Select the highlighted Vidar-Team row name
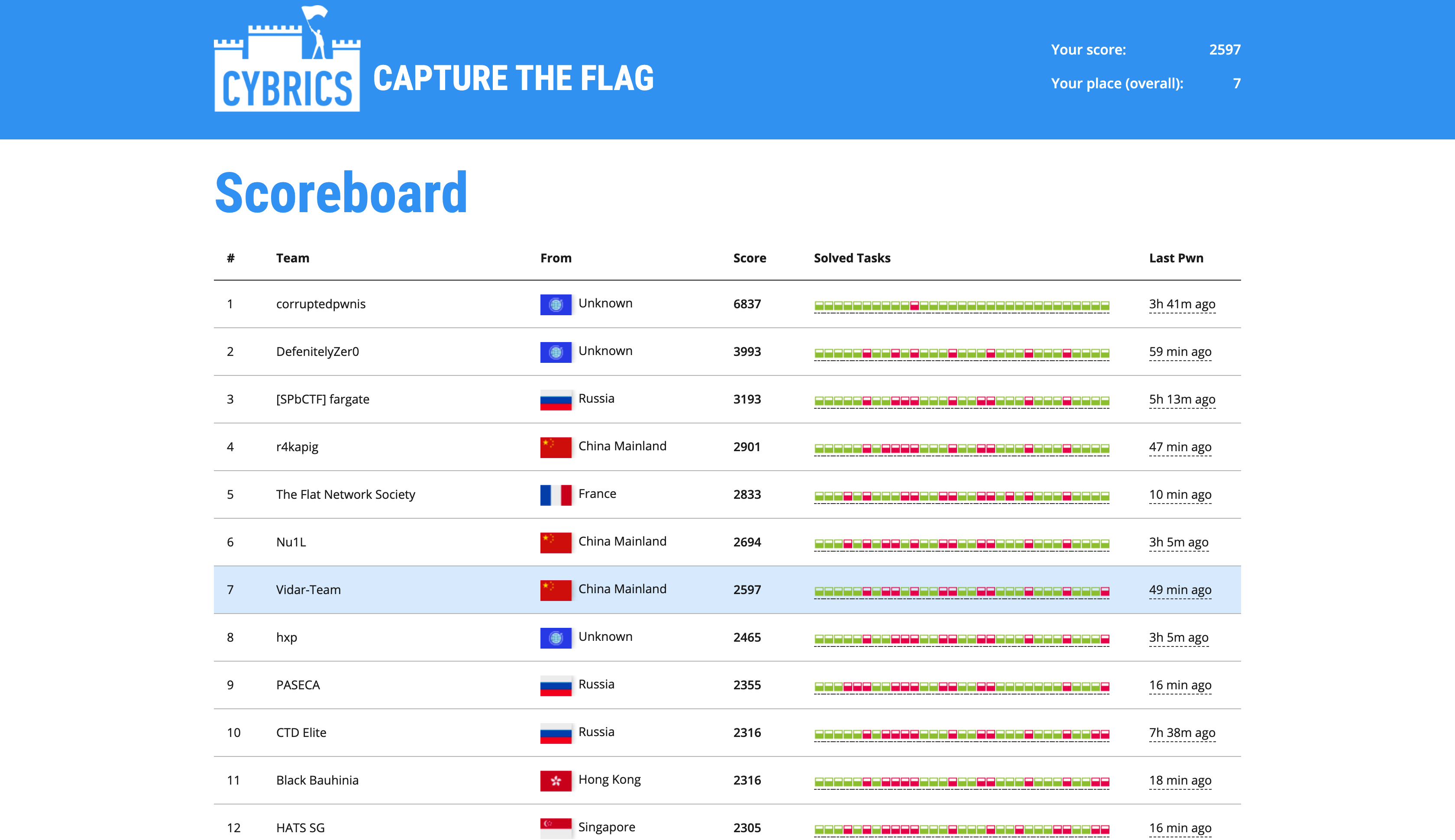This screenshot has height=840, width=1455. coord(308,590)
